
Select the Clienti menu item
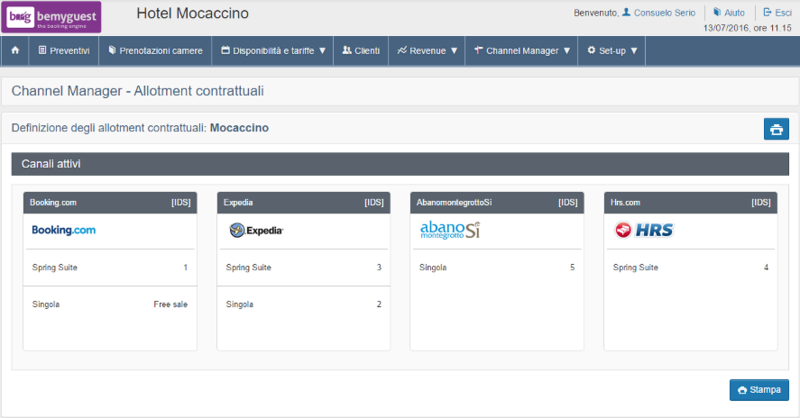(x=360, y=50)
